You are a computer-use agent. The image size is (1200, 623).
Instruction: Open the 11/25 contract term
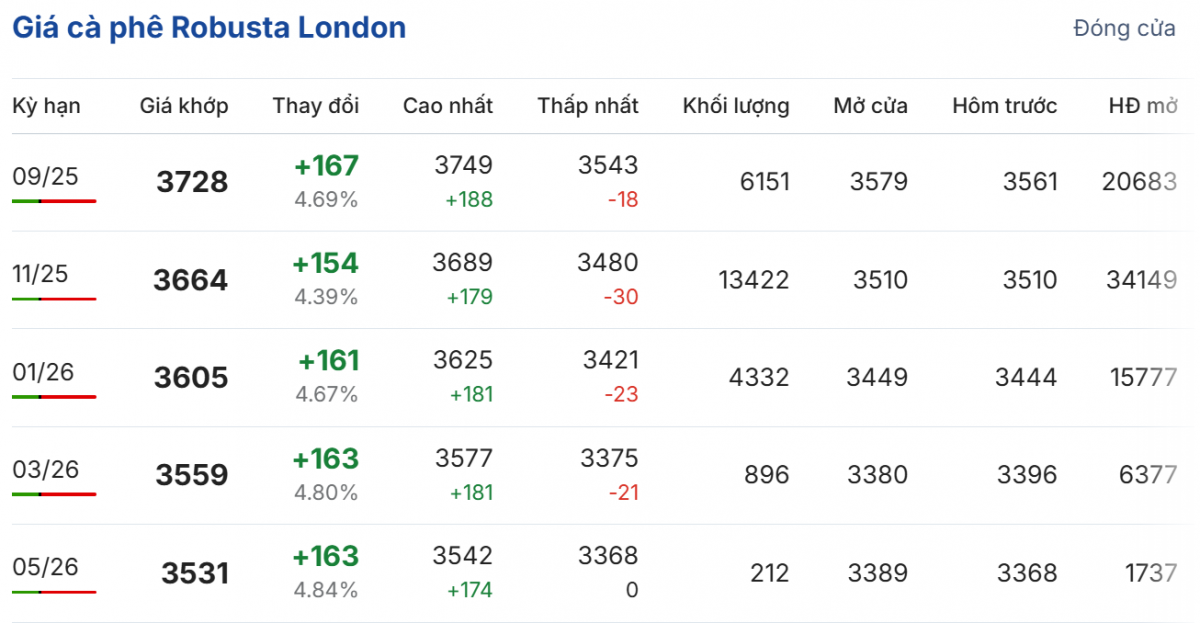pyautogui.click(x=40, y=274)
